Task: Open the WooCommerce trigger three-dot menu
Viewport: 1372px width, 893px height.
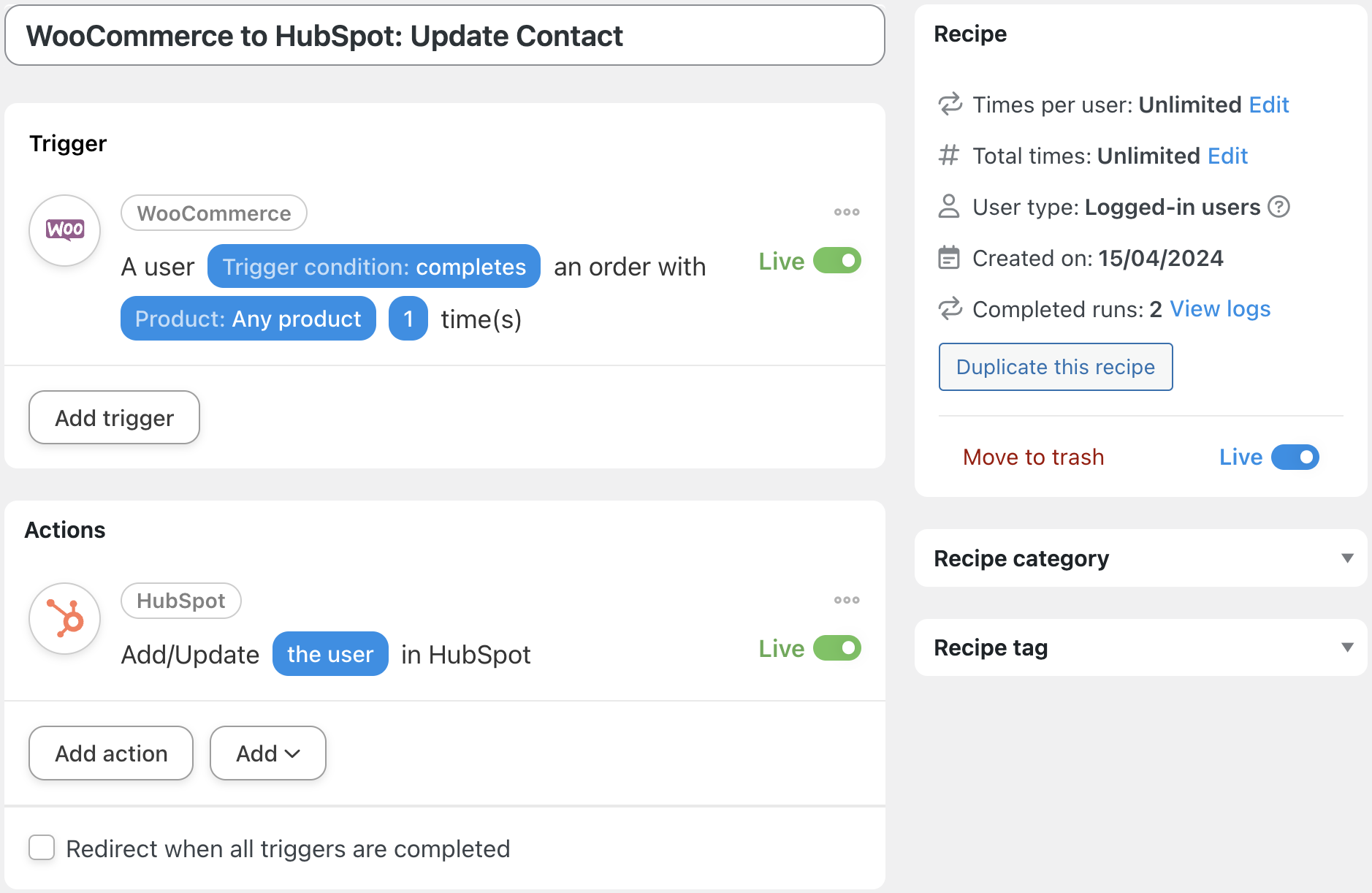Action: pyautogui.click(x=847, y=212)
